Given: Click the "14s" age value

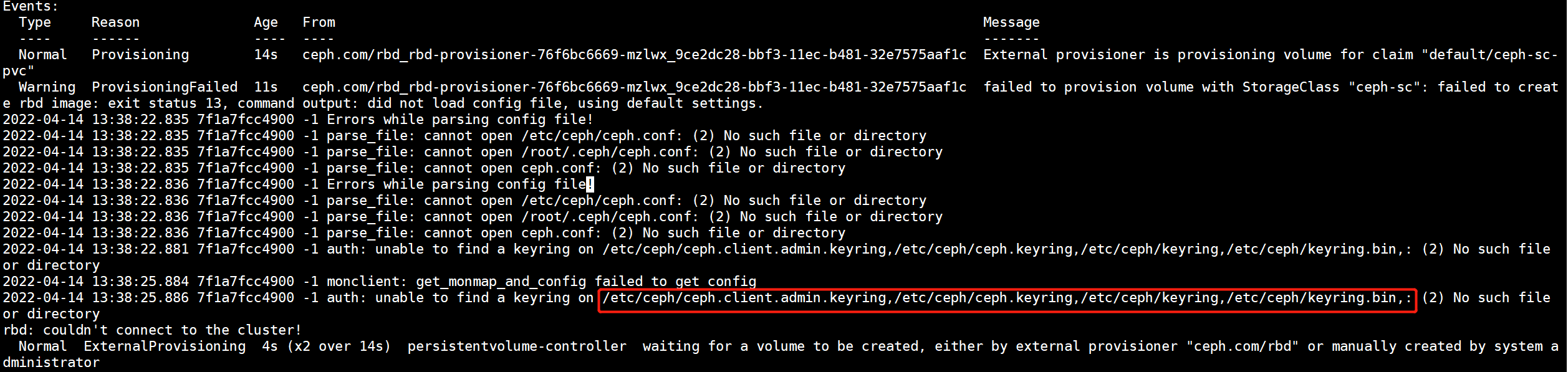Looking at the screenshot, I should coord(266,55).
